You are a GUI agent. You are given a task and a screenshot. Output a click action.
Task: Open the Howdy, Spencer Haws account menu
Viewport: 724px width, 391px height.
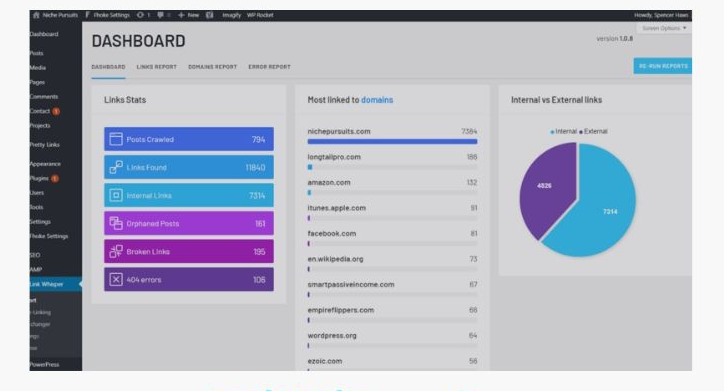661,15
